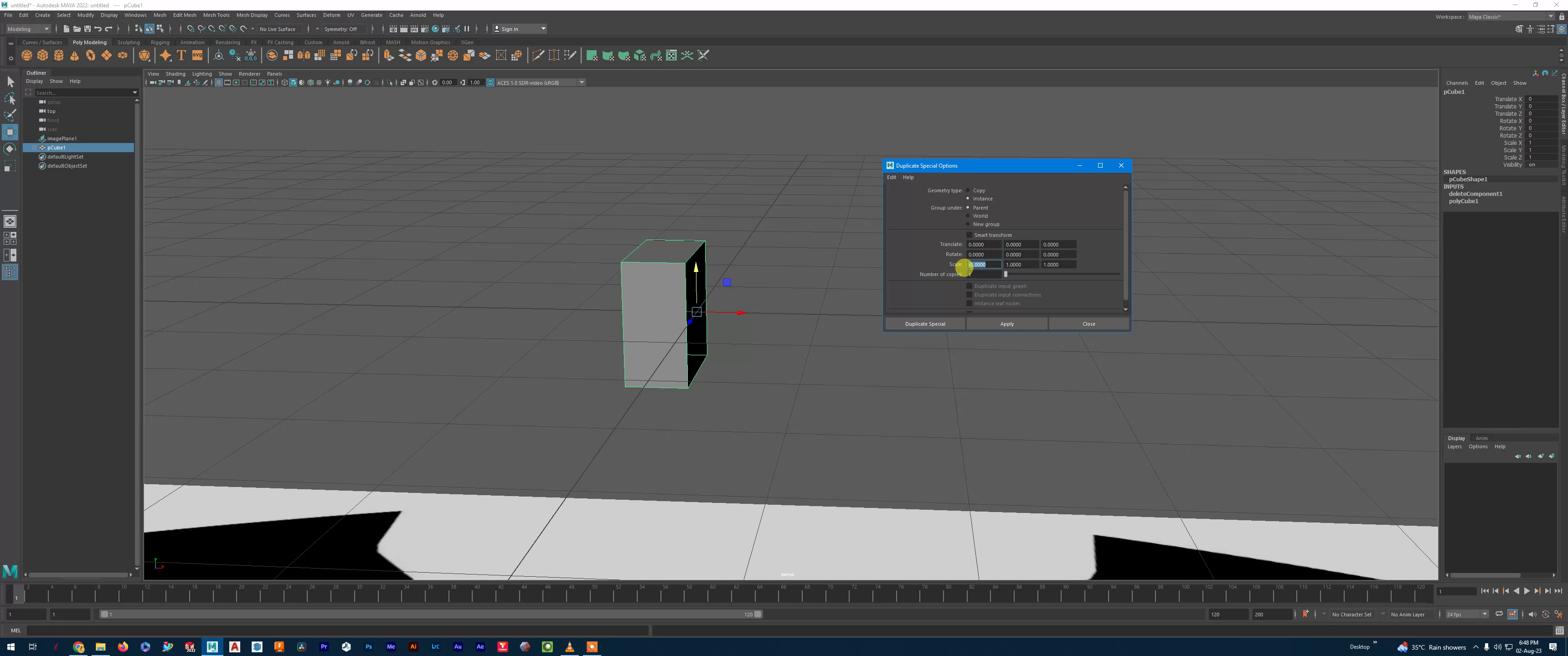The height and width of the screenshot is (656, 1568).
Task: Click the Number of copies slider handle
Action: coord(1006,274)
